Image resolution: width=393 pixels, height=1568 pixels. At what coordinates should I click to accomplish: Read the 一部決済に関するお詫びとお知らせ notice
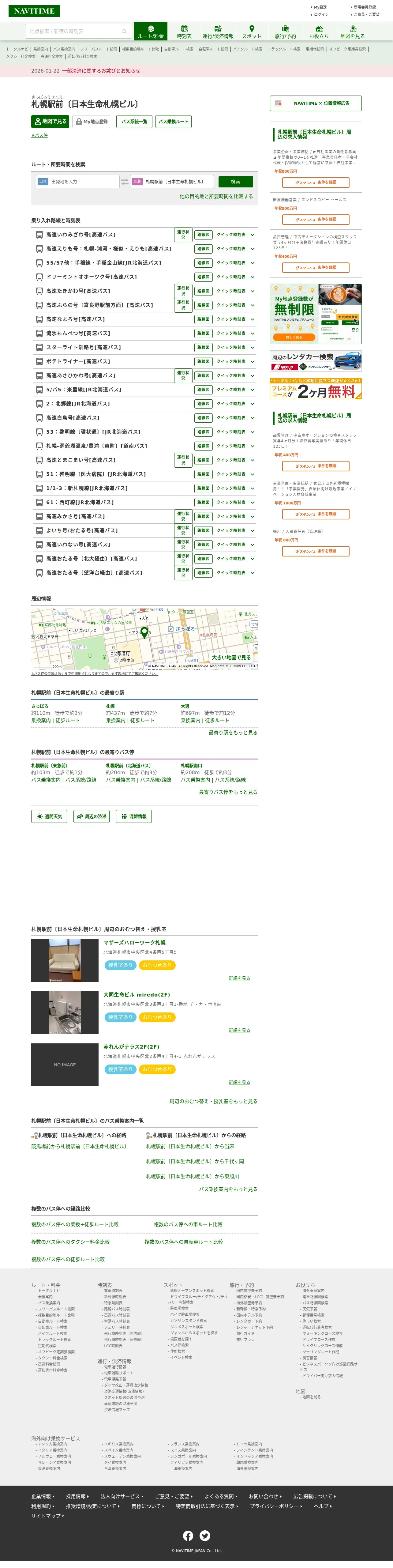(101, 71)
